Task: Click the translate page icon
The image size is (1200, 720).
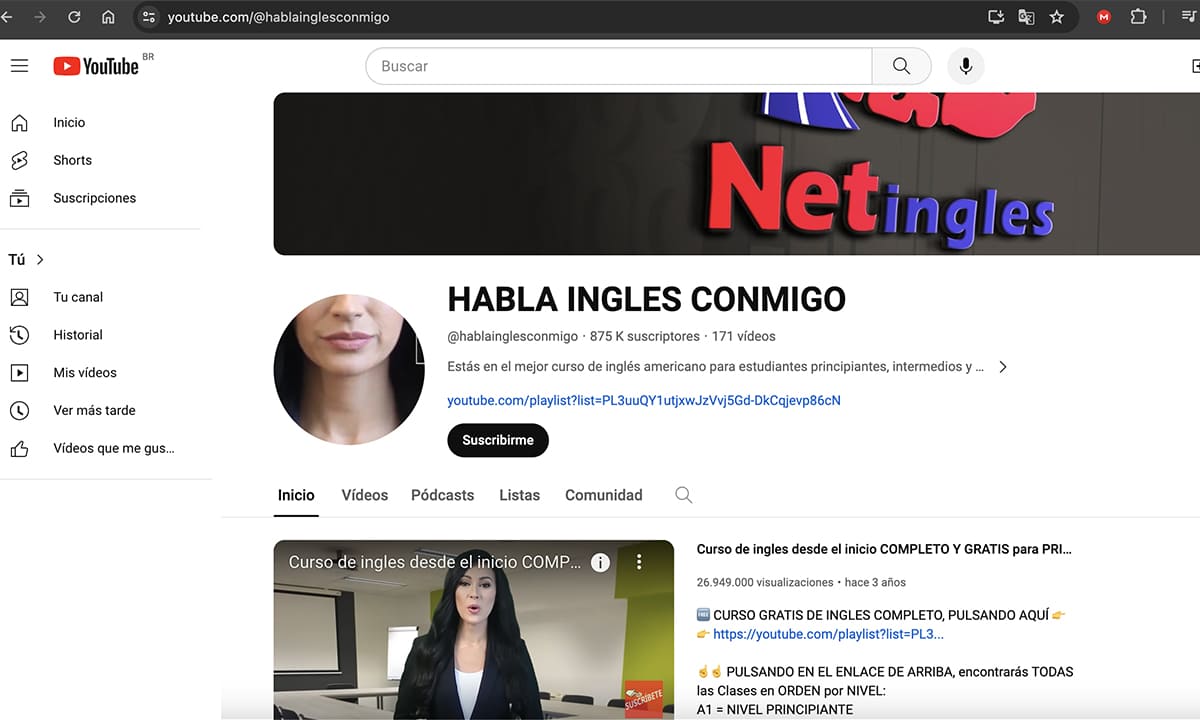Action: [x=1026, y=17]
